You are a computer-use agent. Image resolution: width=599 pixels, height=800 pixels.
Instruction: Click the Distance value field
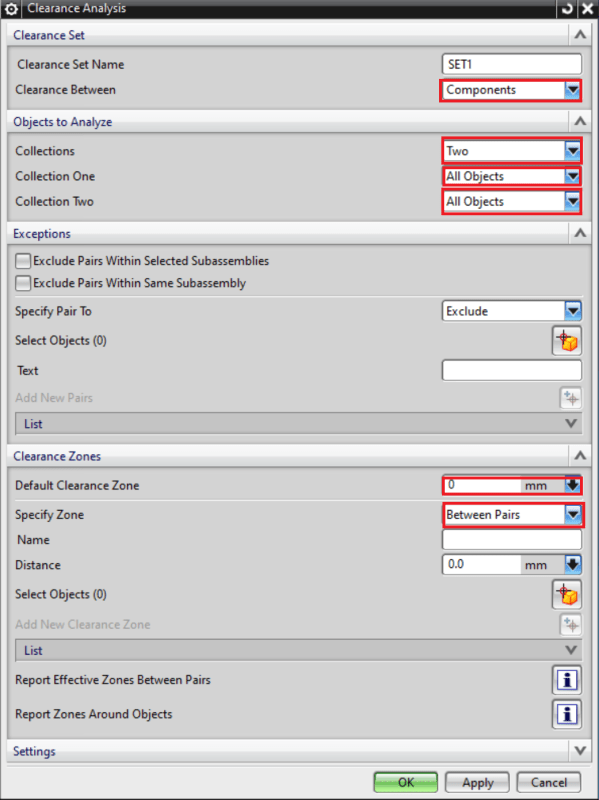(x=482, y=565)
